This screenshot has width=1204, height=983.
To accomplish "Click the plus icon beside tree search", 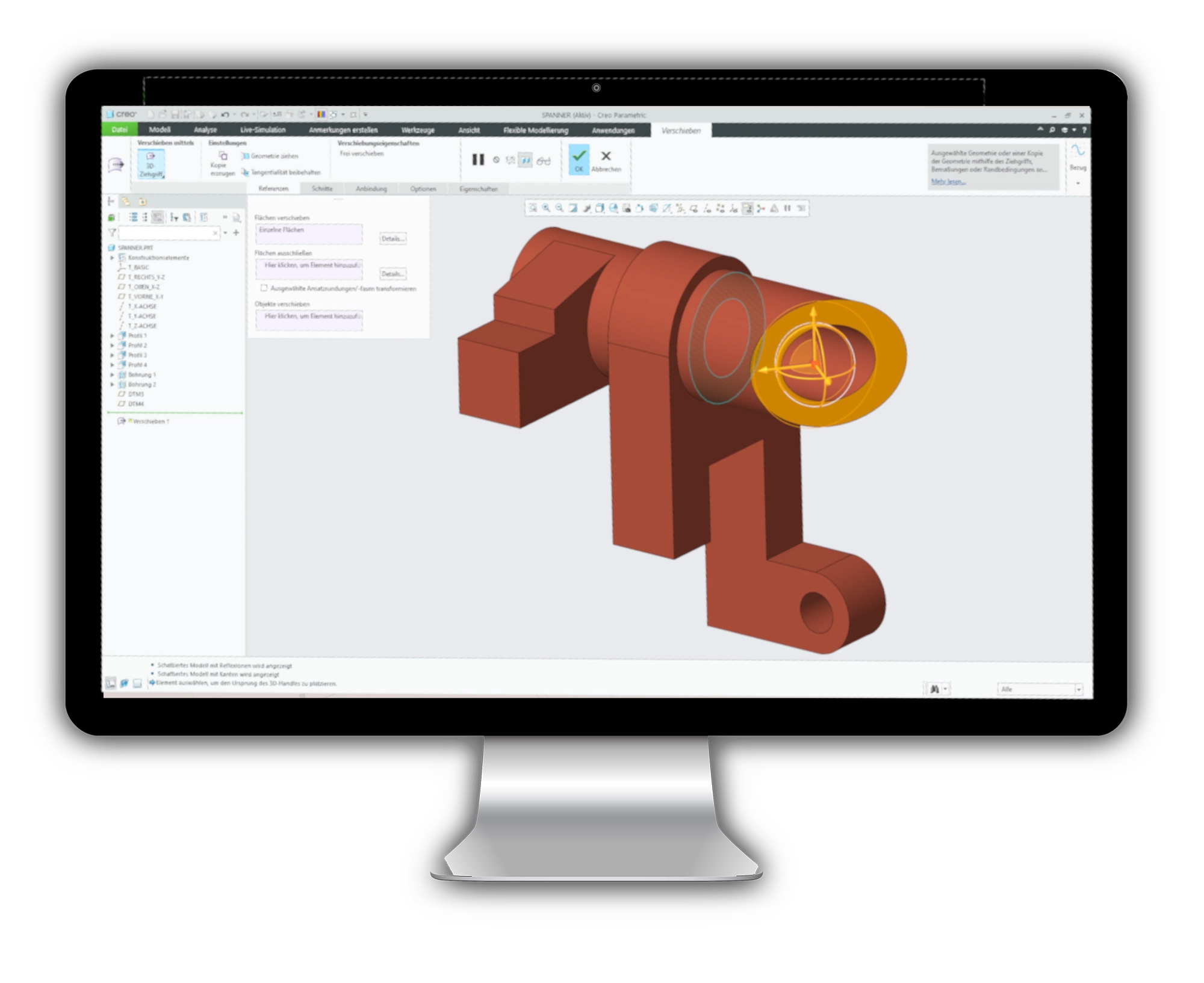I will 237,232.
